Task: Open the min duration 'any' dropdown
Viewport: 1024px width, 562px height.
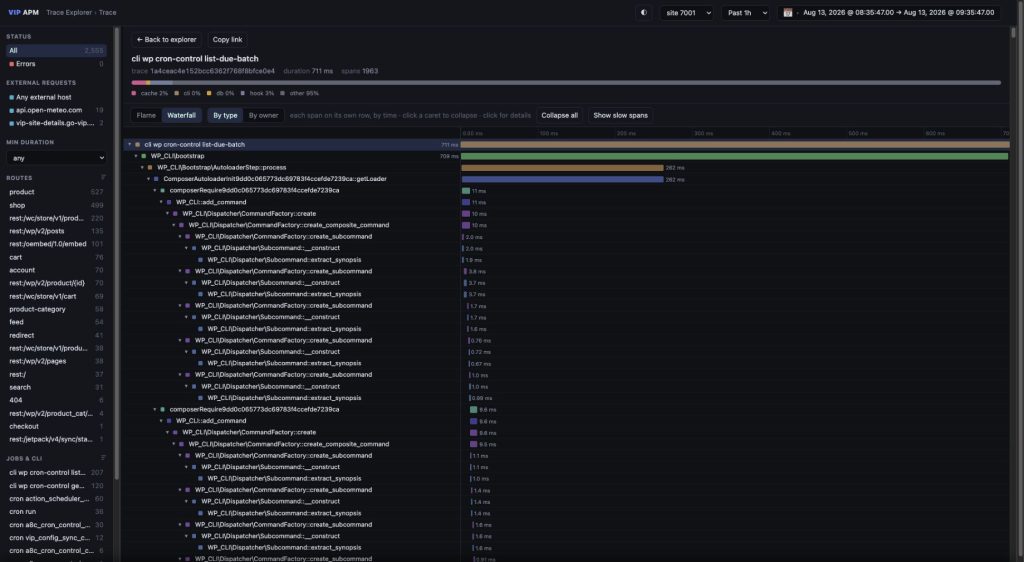Action: 56,158
